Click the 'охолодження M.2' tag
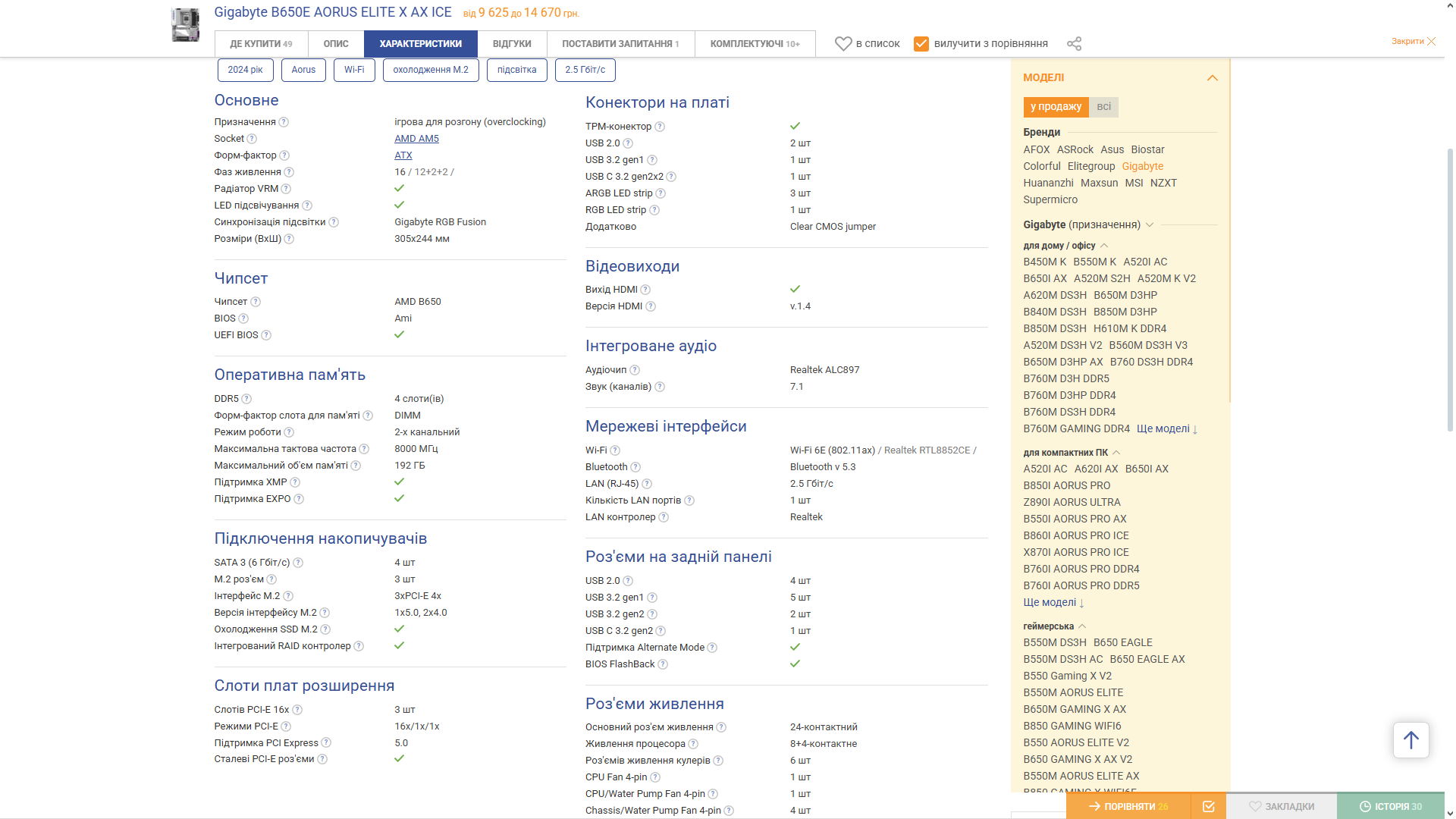The image size is (1456, 819). (431, 70)
